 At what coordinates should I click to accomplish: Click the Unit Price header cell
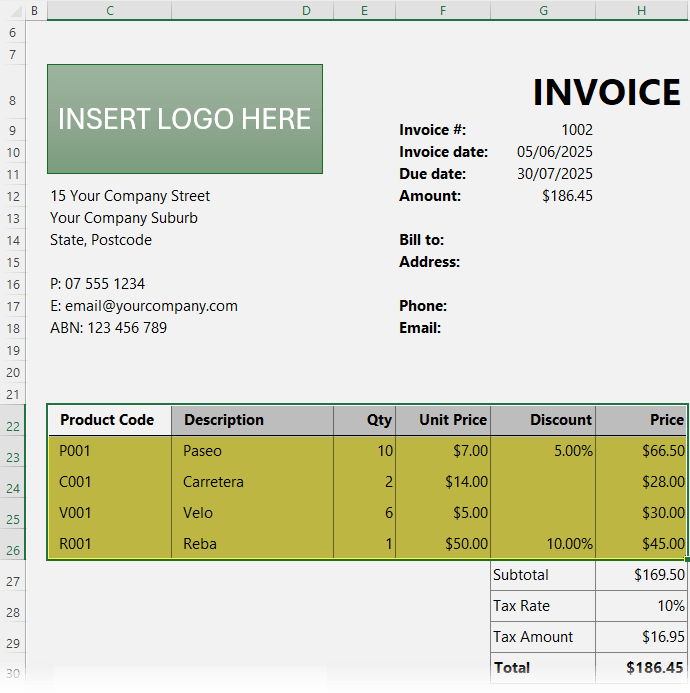[443, 420]
